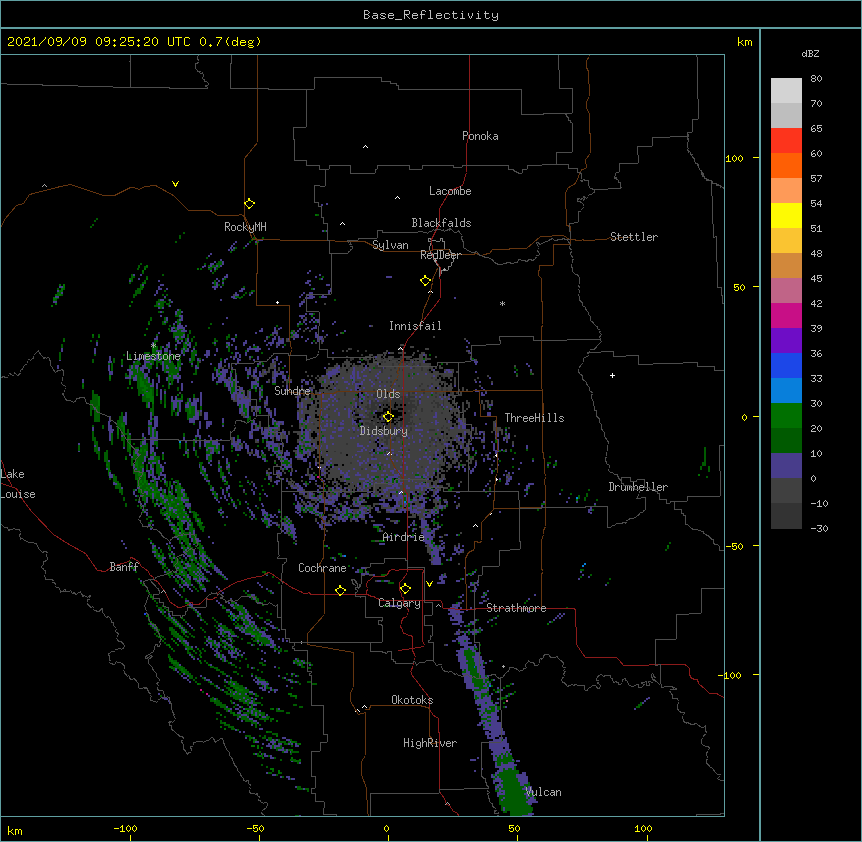Click the Stettler label
The height and width of the screenshot is (842, 862).
[633, 237]
